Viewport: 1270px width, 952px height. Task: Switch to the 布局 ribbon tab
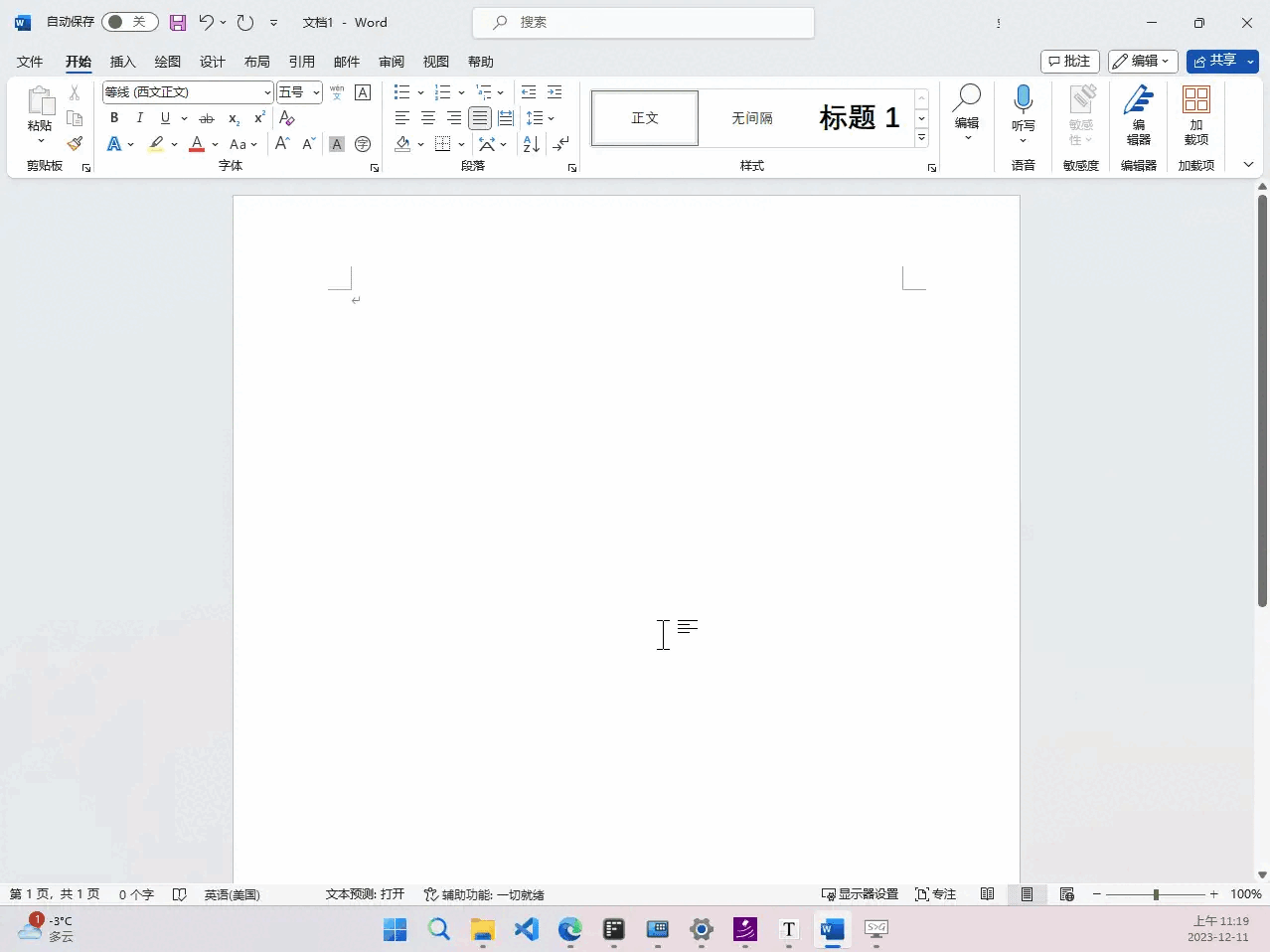pyautogui.click(x=256, y=62)
